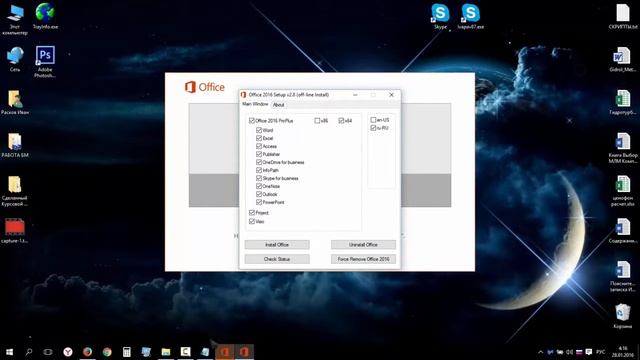
Task: Uncheck the Access component checkbox
Action: pos(259,146)
